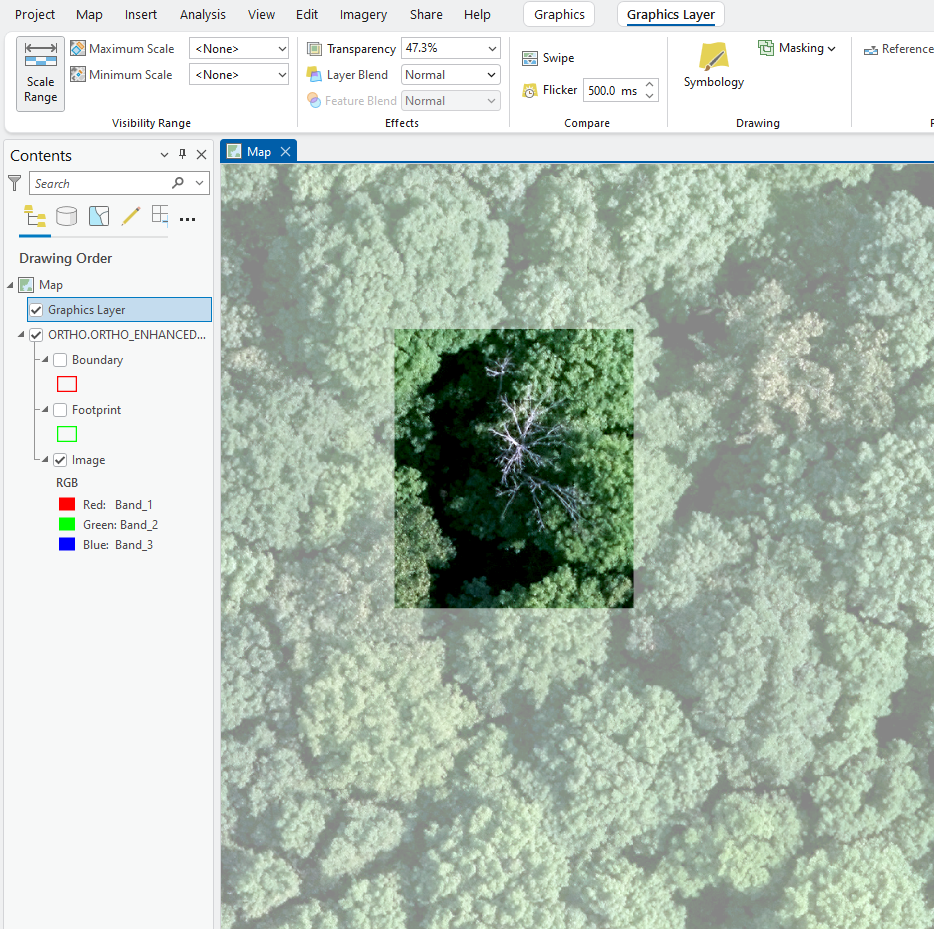Viewport: 934px width, 929px height.
Task: Activate the Swipe tool
Action: (x=548, y=58)
